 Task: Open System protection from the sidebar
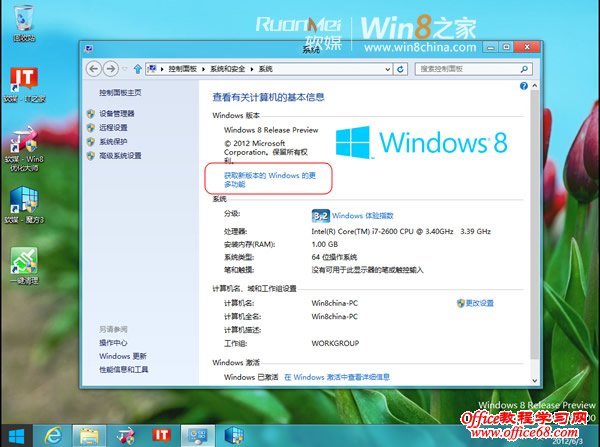(113, 142)
